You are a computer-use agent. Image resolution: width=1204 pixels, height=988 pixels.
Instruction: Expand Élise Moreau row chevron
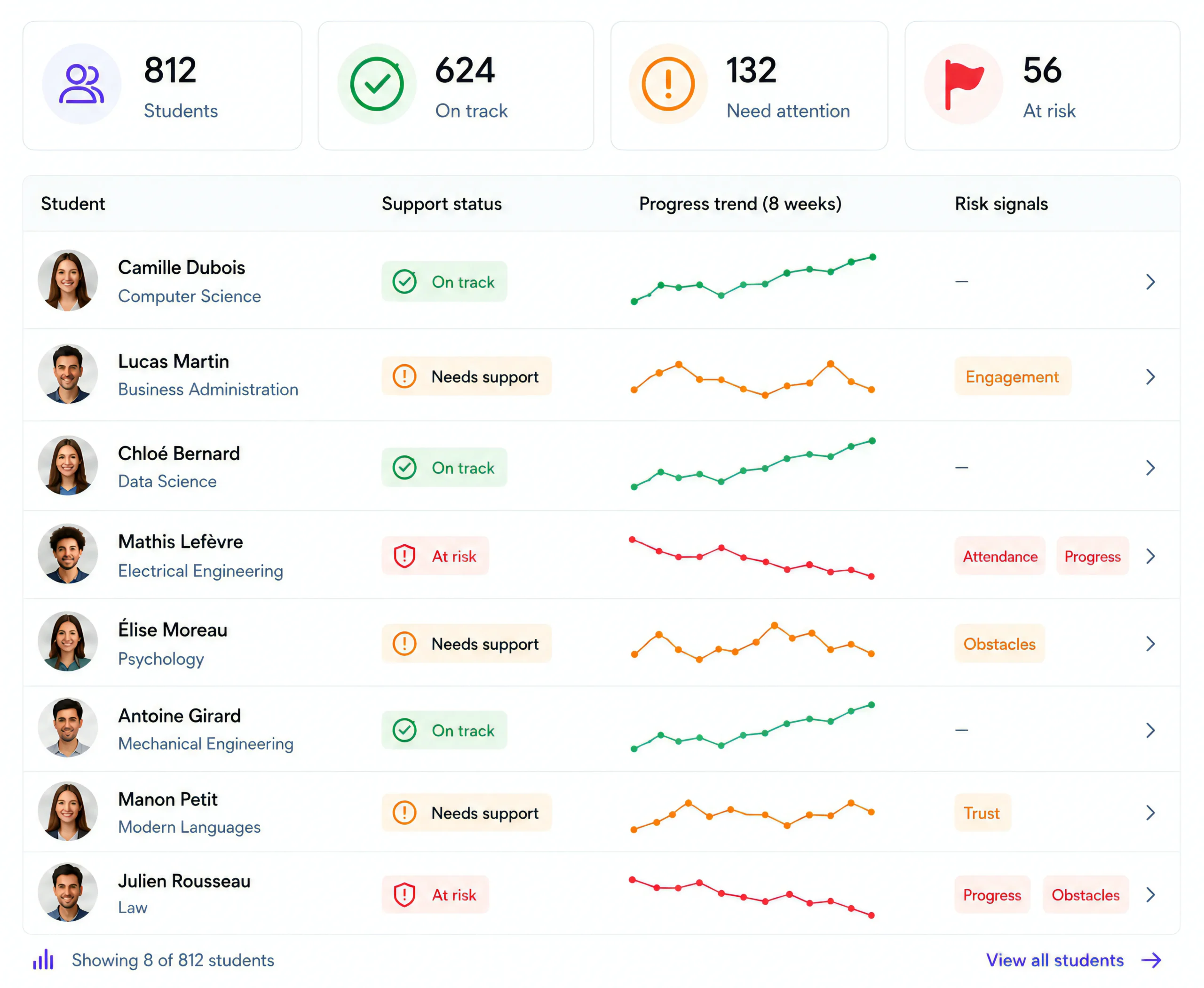pyautogui.click(x=1150, y=644)
